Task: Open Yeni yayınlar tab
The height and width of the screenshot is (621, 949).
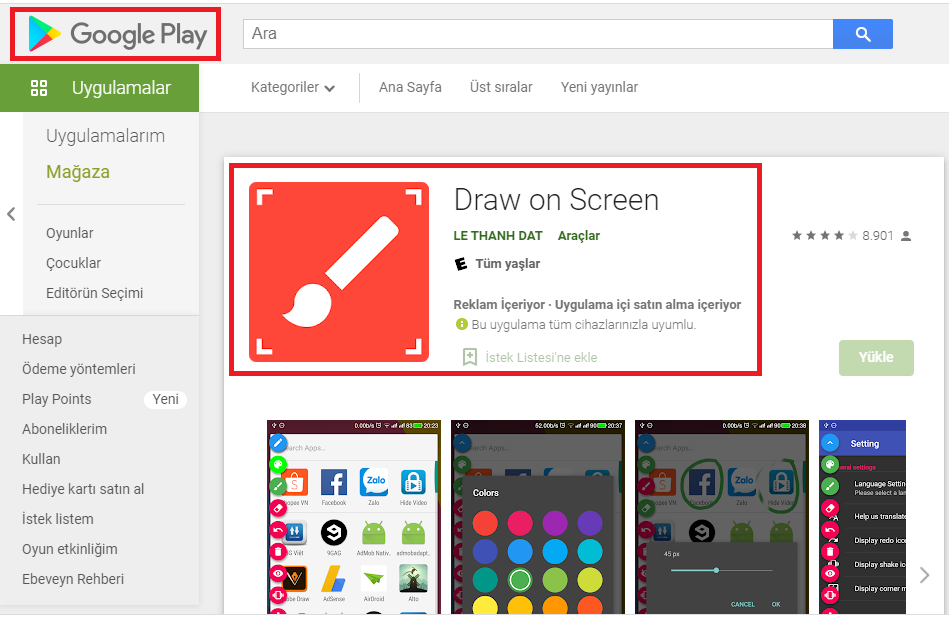Action: pos(599,87)
